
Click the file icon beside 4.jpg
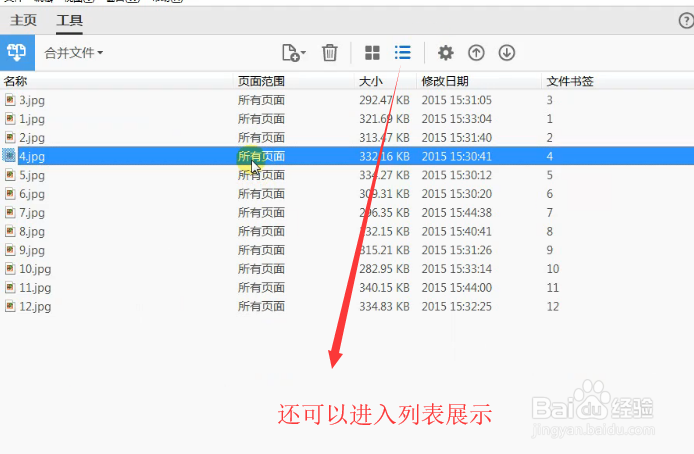click(9, 155)
